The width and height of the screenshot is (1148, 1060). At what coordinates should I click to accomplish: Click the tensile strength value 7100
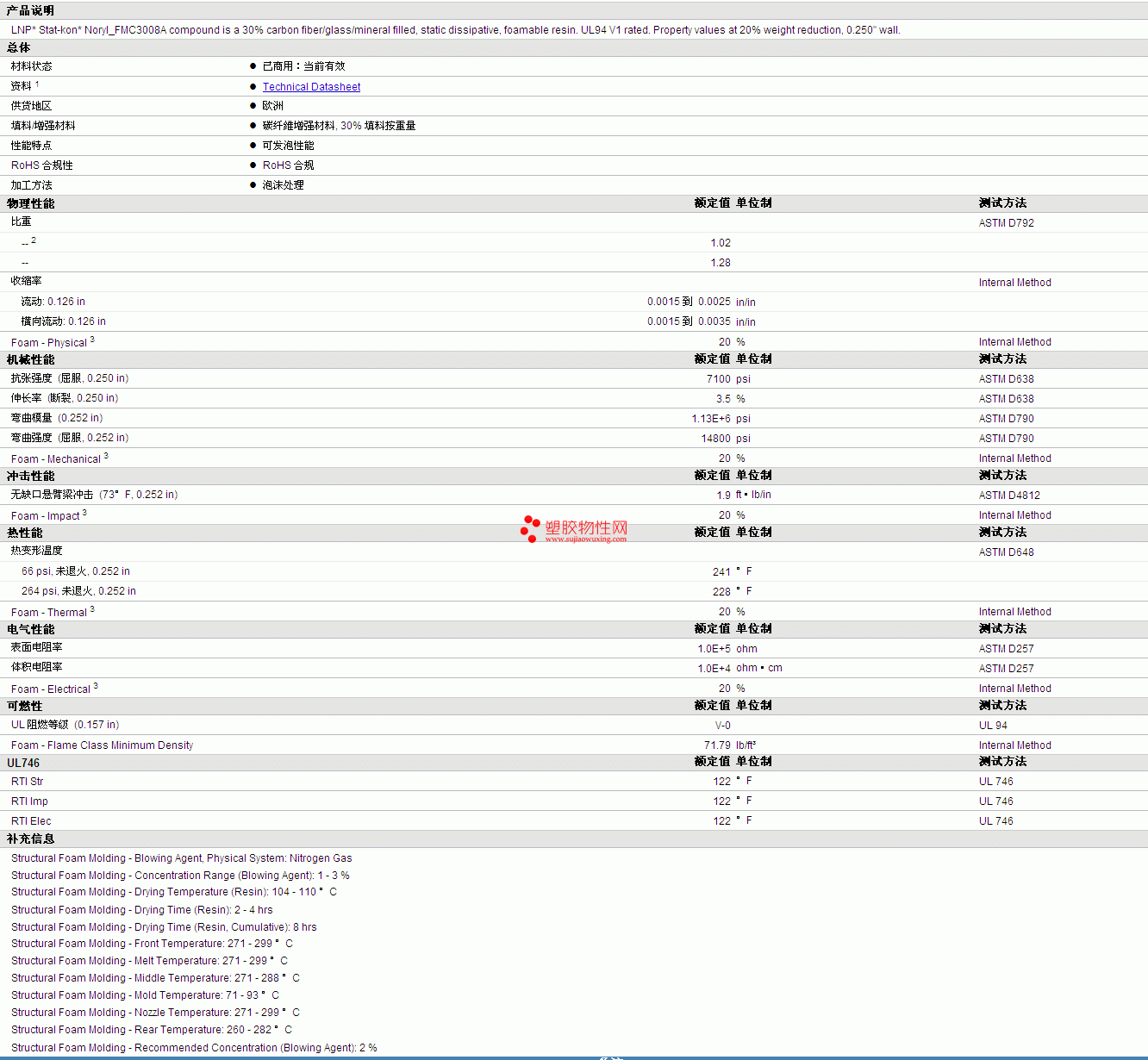pos(719,379)
